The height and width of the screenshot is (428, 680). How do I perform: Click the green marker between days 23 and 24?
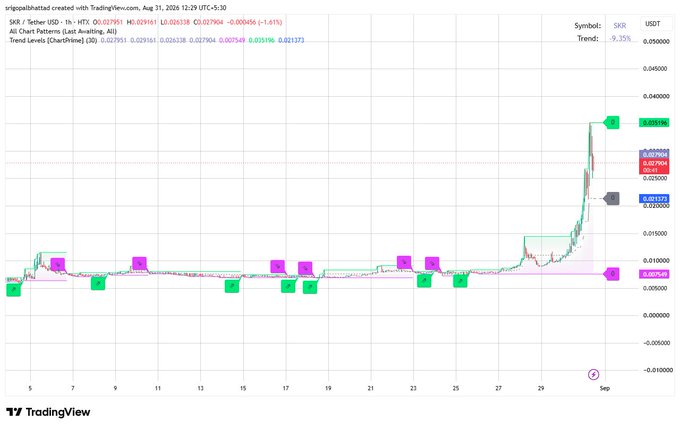coord(424,281)
